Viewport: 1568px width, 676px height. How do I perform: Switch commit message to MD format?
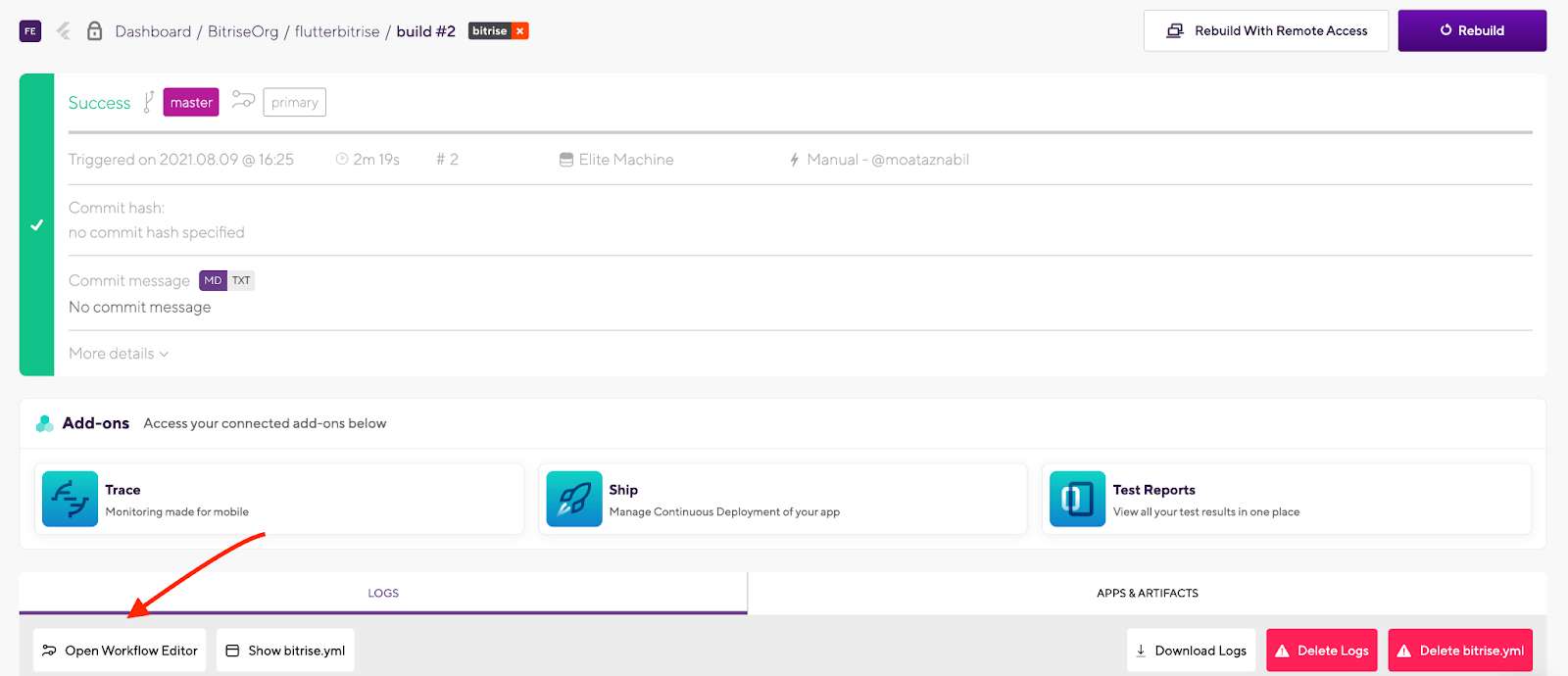tap(213, 281)
